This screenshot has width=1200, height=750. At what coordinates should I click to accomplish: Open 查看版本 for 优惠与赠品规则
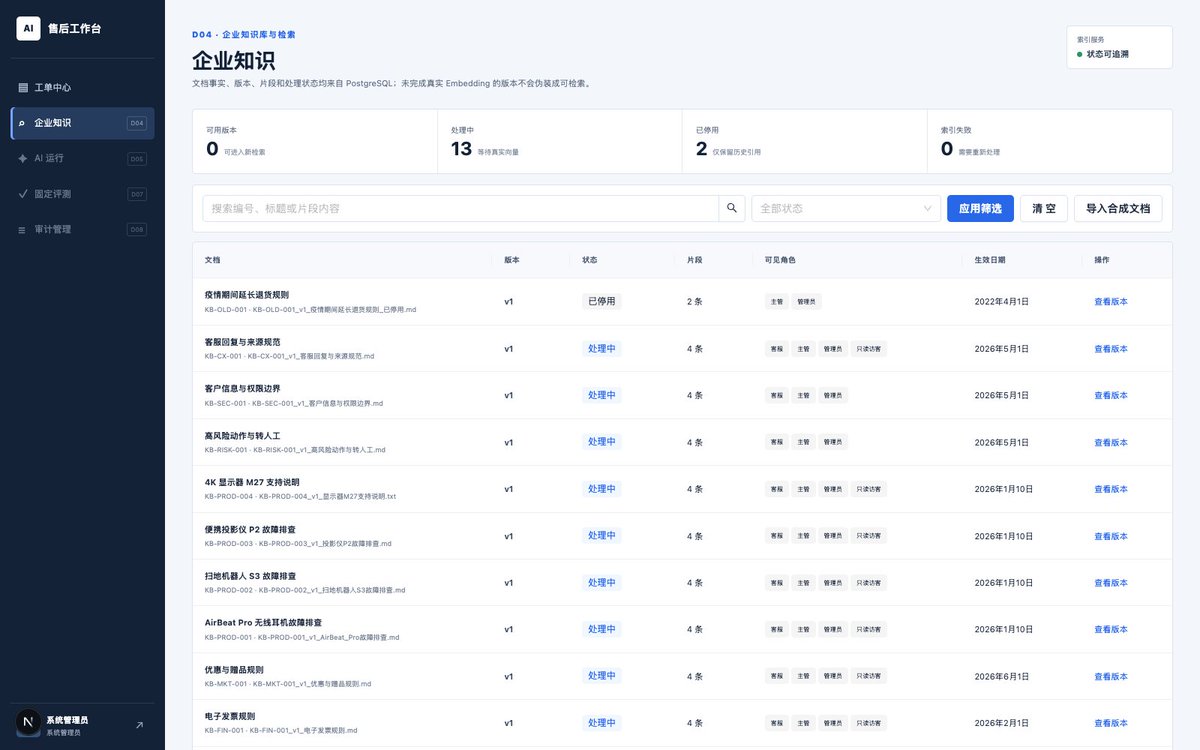tap(1111, 676)
